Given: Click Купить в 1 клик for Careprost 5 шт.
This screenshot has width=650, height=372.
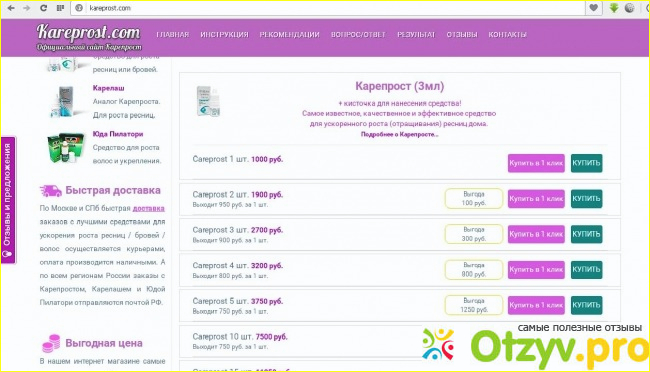Looking at the screenshot, I should [x=536, y=305].
